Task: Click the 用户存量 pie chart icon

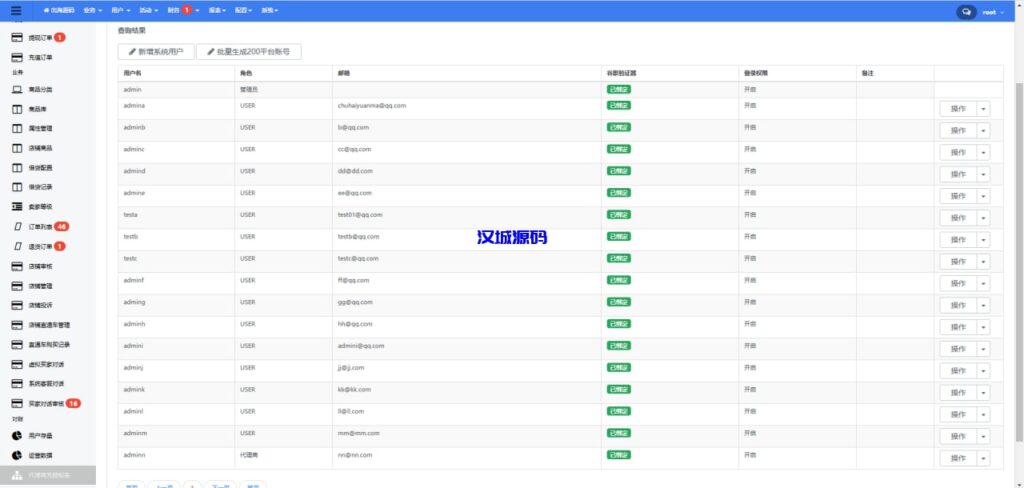Action: click(17, 436)
